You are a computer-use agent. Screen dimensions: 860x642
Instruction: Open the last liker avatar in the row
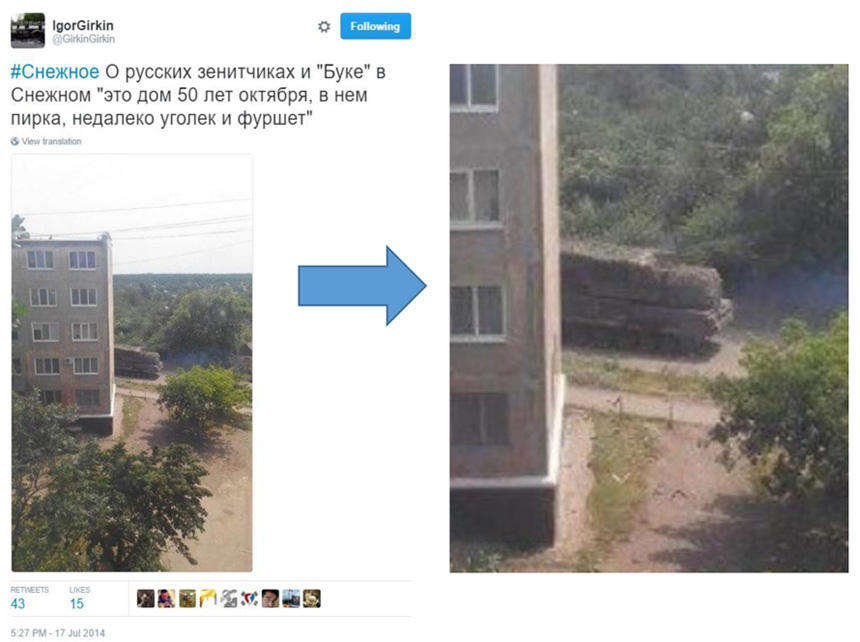click(312, 598)
